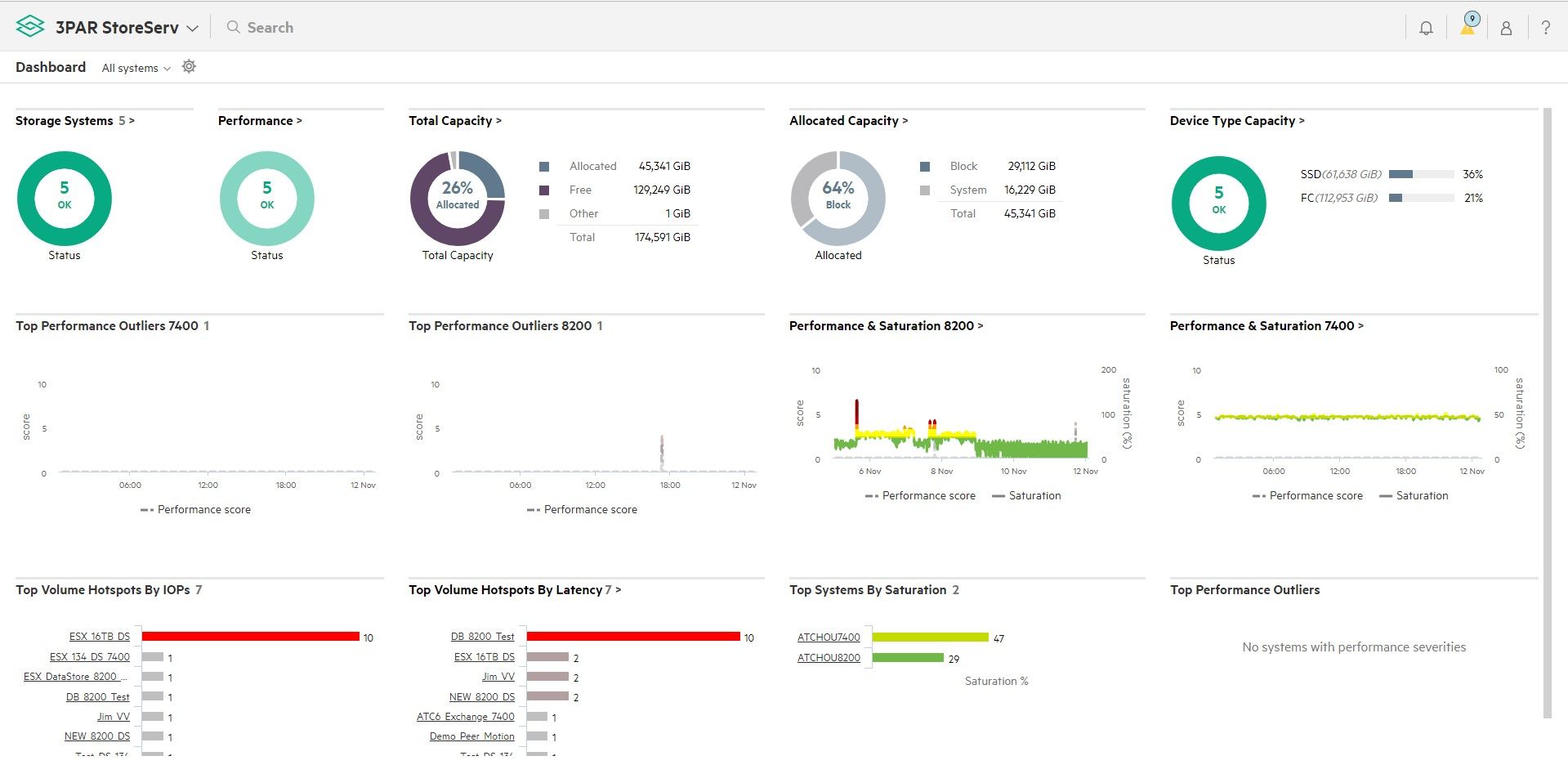
Task: Toggle Performance score legend in Saturation 7400 chart
Action: [x=1307, y=495]
